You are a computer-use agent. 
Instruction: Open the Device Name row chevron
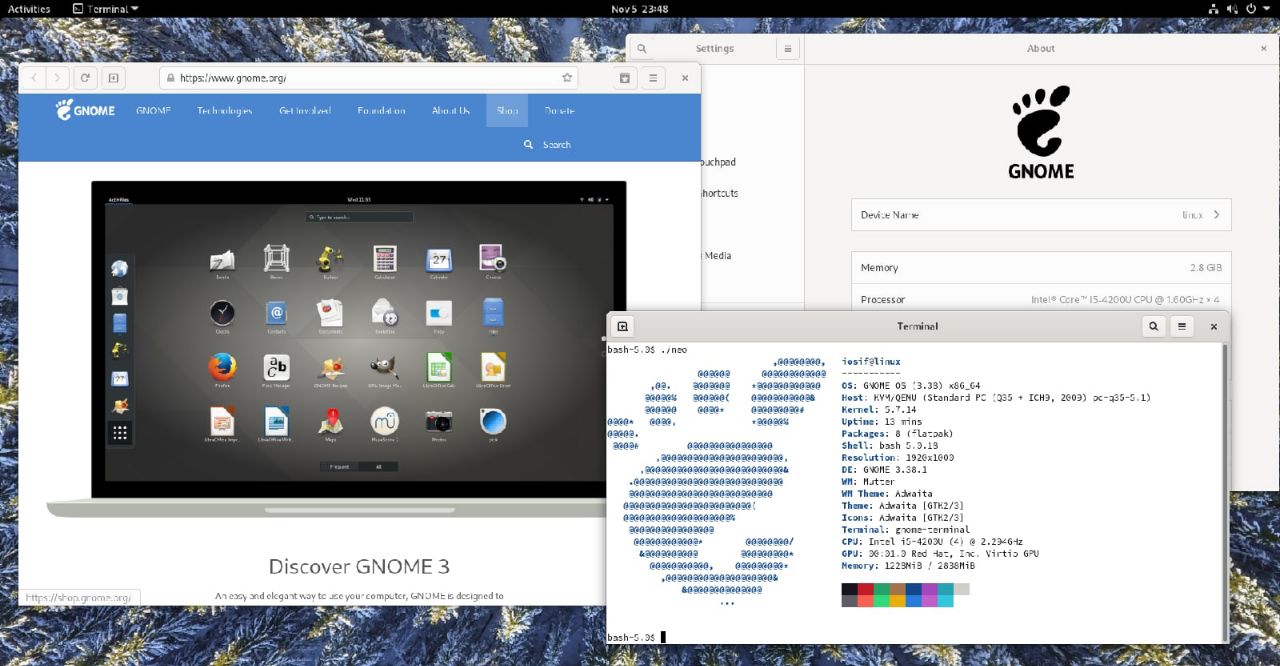click(x=1216, y=215)
